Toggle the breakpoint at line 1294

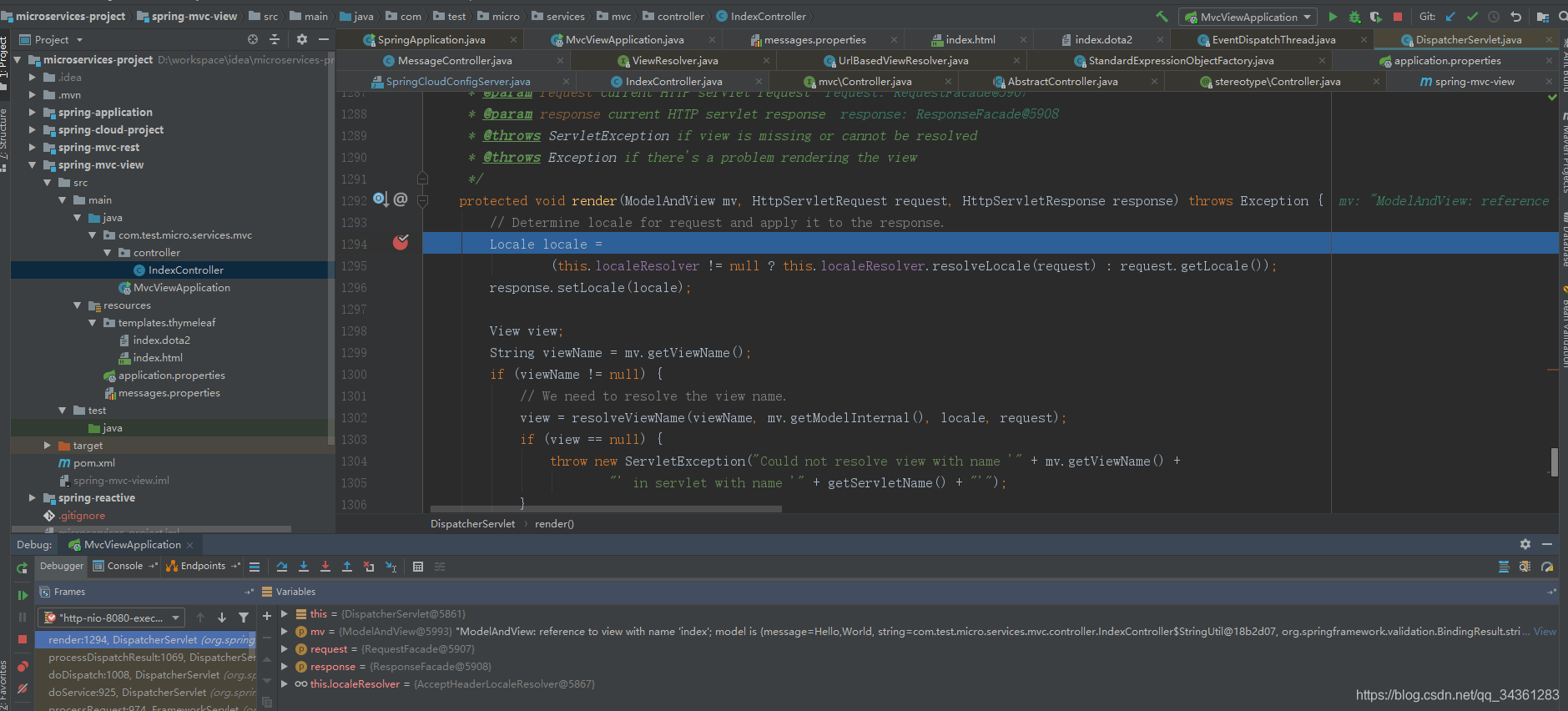(x=401, y=243)
